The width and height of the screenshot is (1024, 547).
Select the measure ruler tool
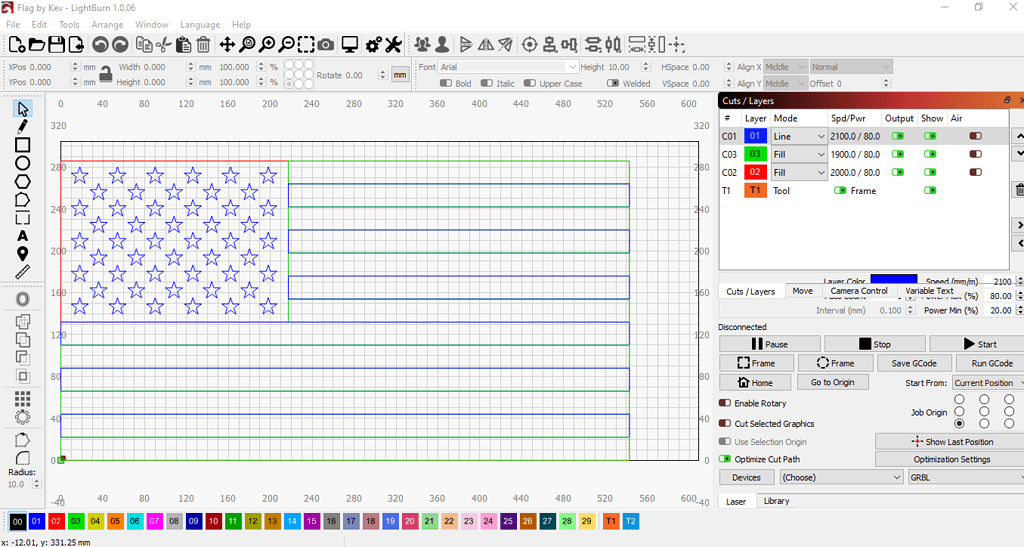coord(22,272)
